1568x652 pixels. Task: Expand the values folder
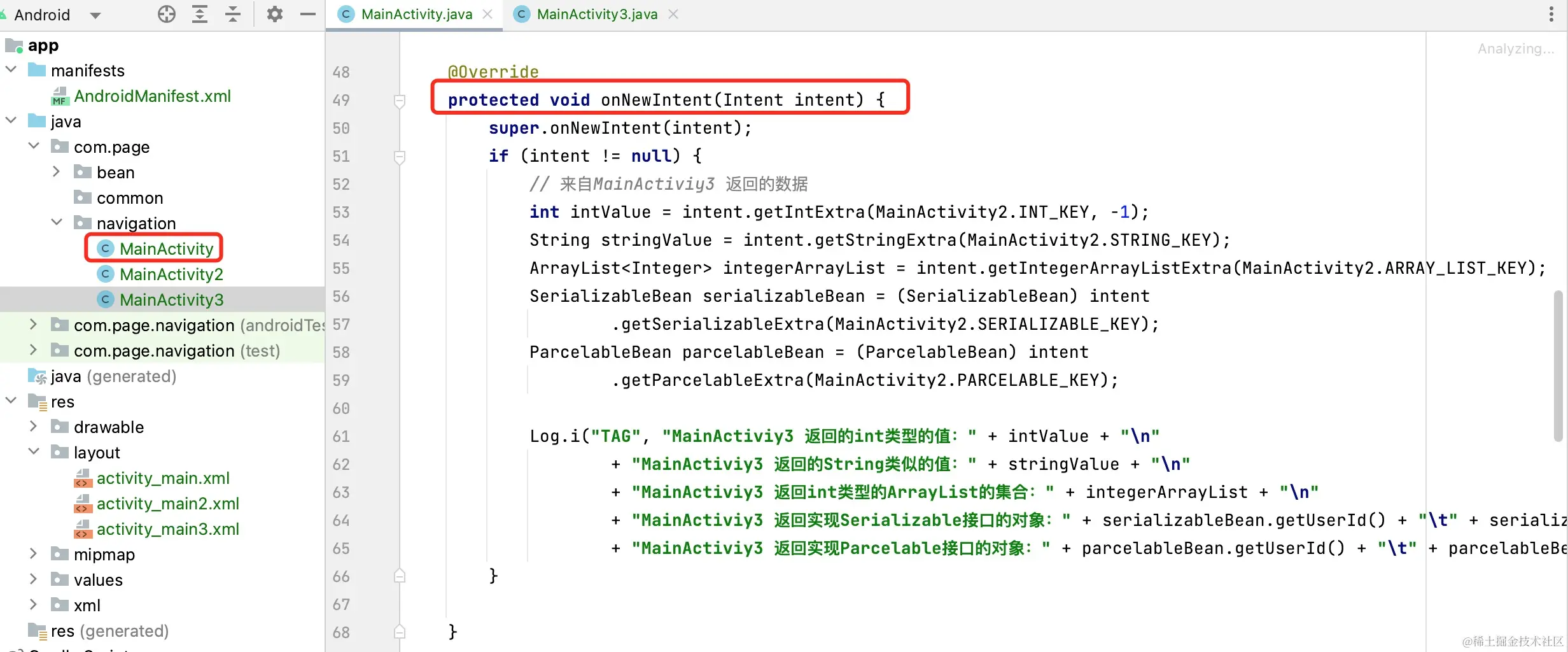click(34, 579)
